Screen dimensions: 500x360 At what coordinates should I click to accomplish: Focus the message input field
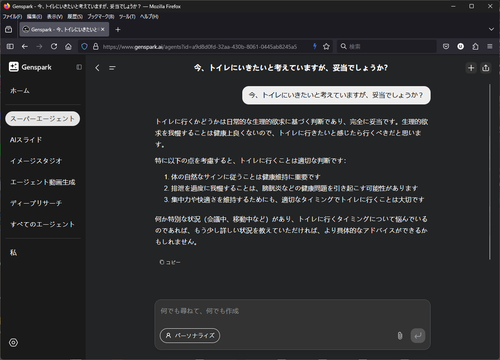pos(292,311)
